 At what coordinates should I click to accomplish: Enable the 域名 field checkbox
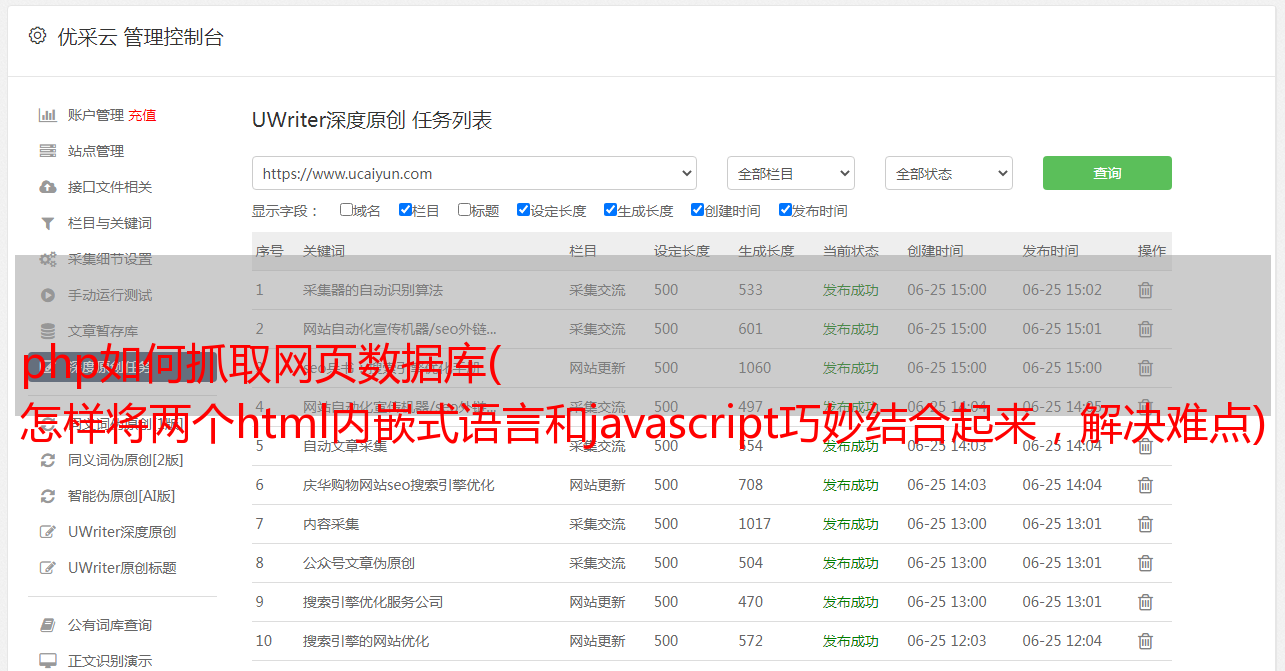coord(346,210)
